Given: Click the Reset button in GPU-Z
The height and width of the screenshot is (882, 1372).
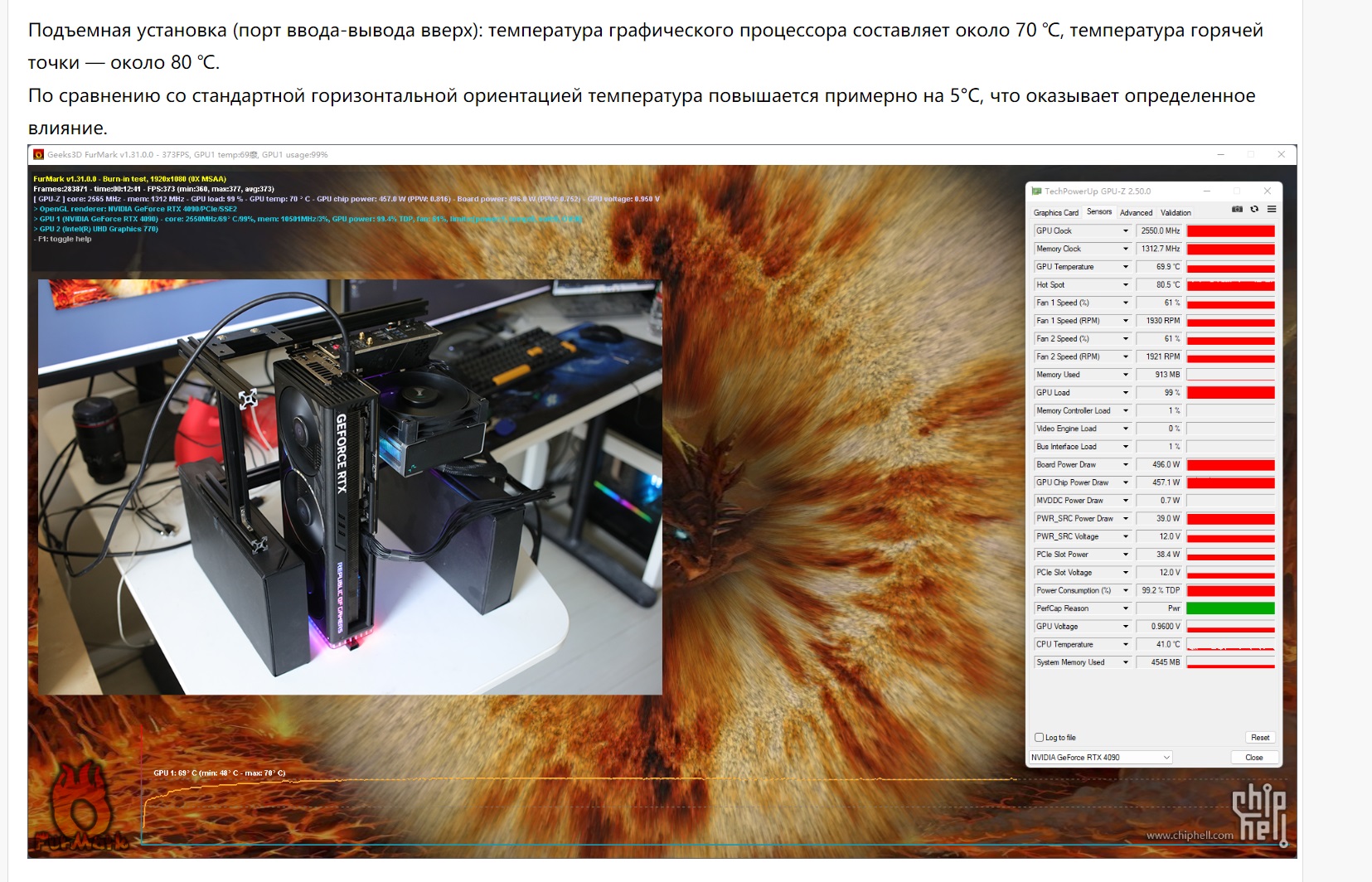Looking at the screenshot, I should click(1260, 738).
